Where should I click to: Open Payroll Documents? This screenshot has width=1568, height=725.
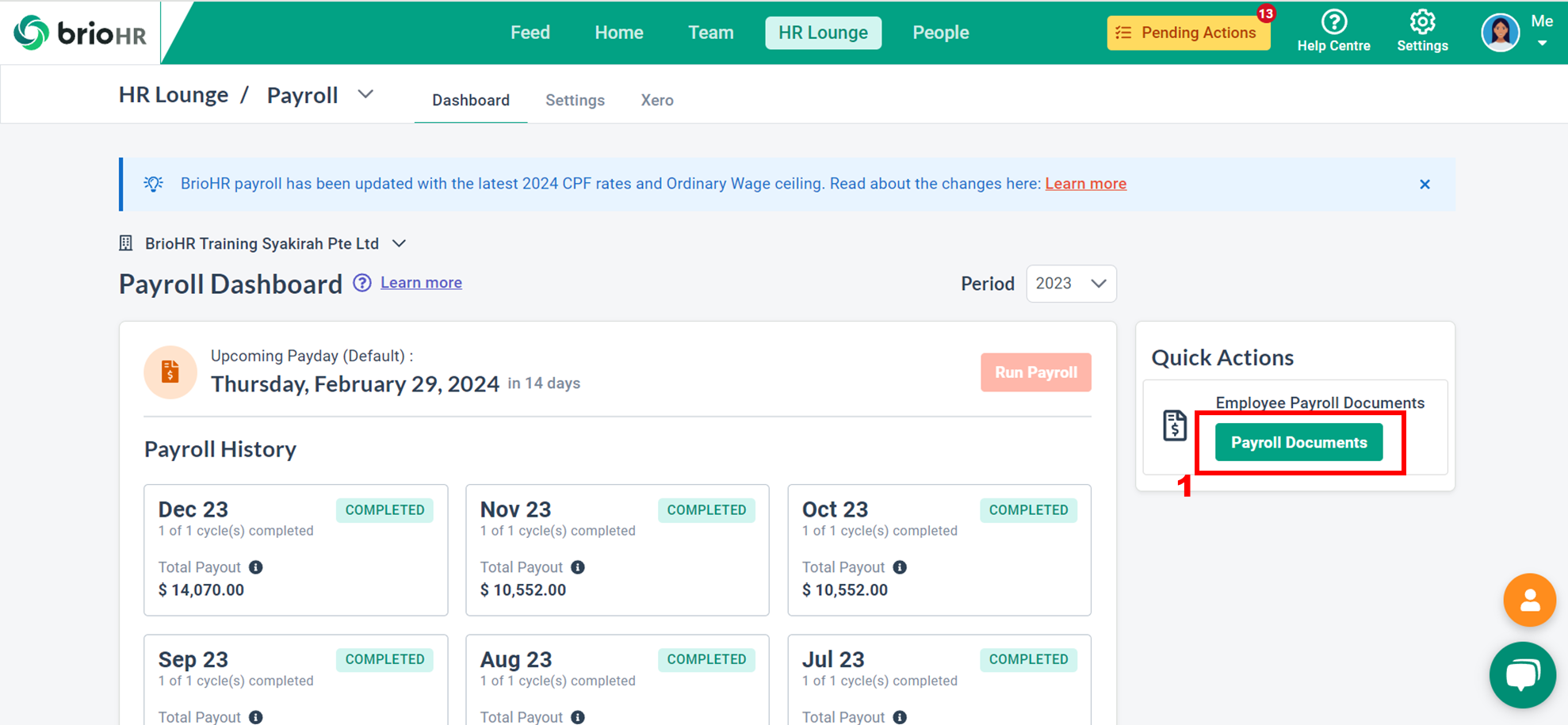(1298, 442)
